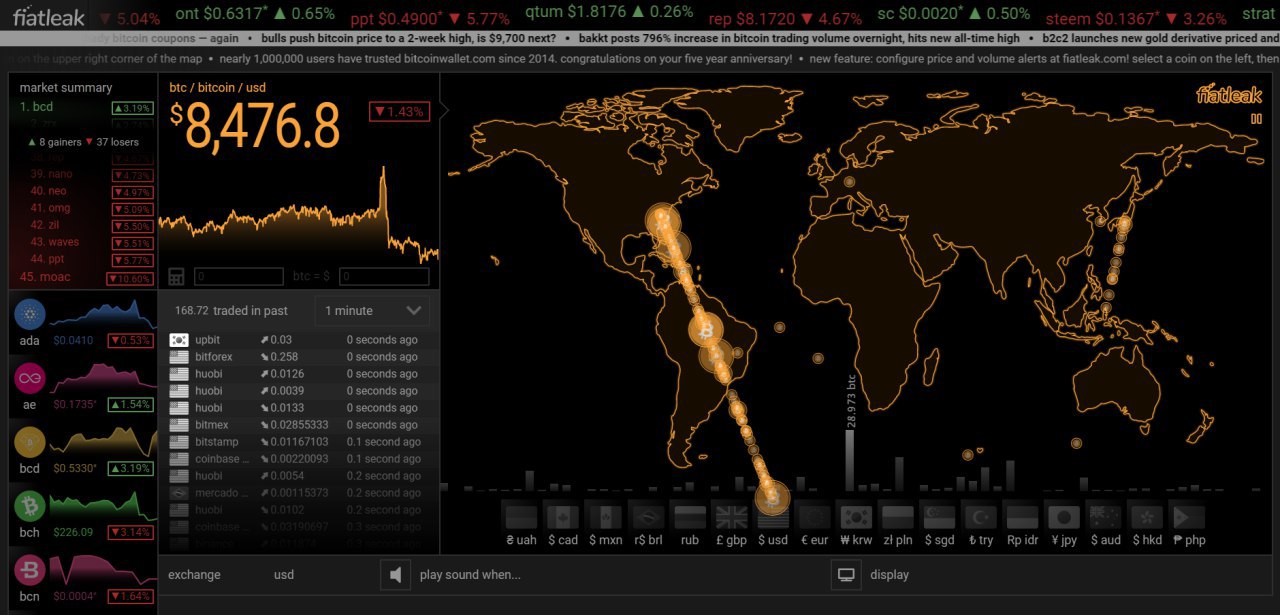This screenshot has width=1280, height=615.
Task: Choose the usd currency flag
Action: [773, 517]
